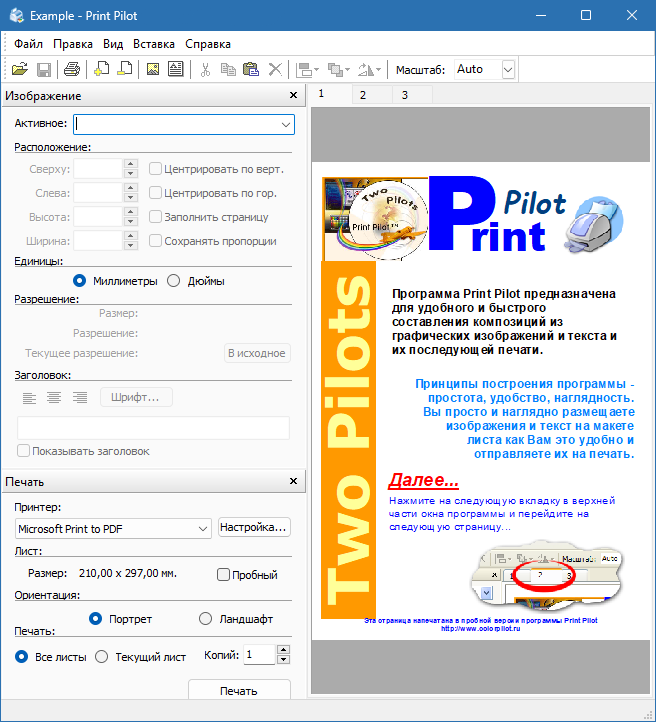Click the Two Pilots orange banner in preview
656x722 pixels.
pos(348,440)
